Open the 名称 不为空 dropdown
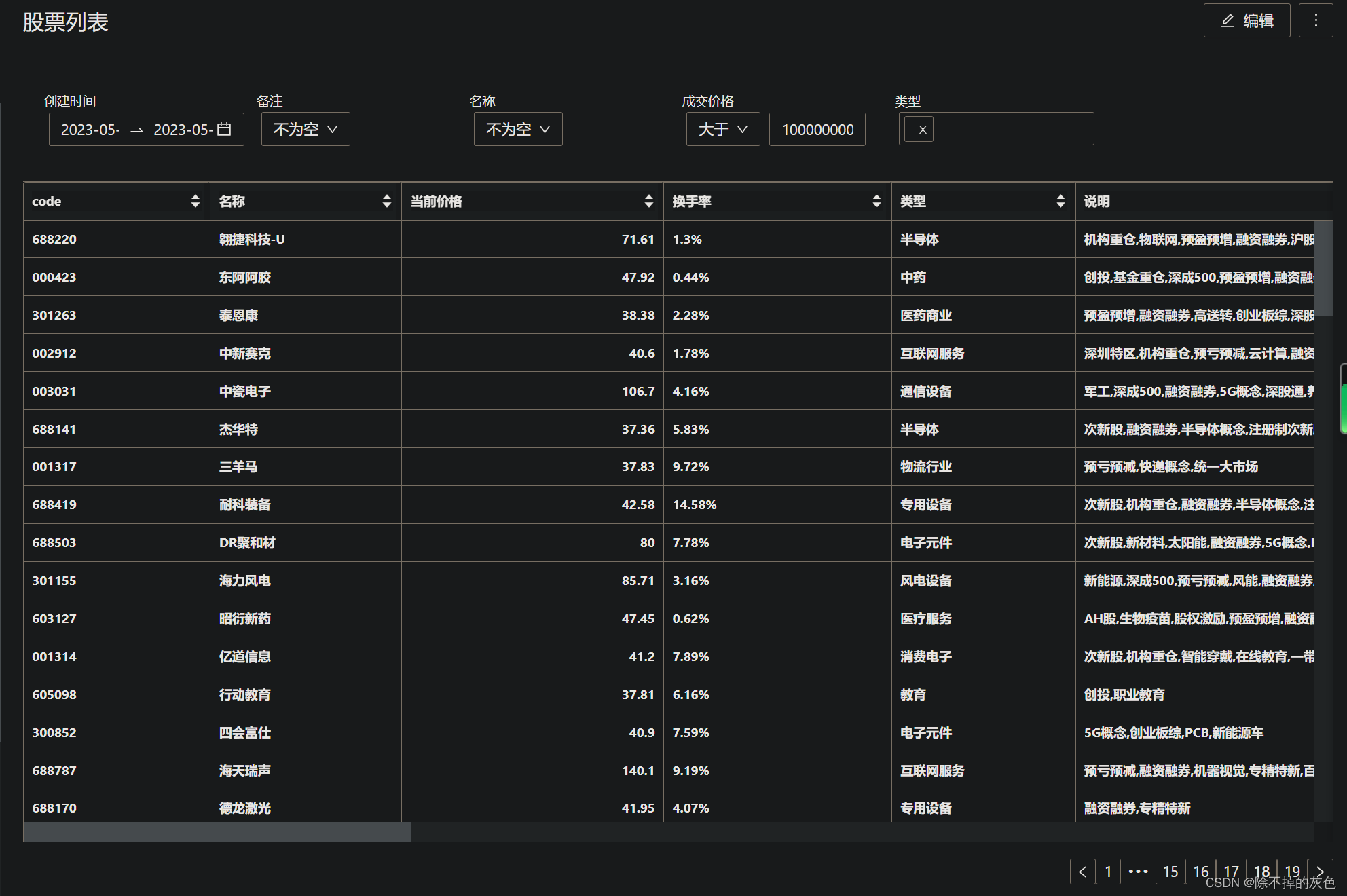This screenshot has height=896, width=1347. coord(518,129)
